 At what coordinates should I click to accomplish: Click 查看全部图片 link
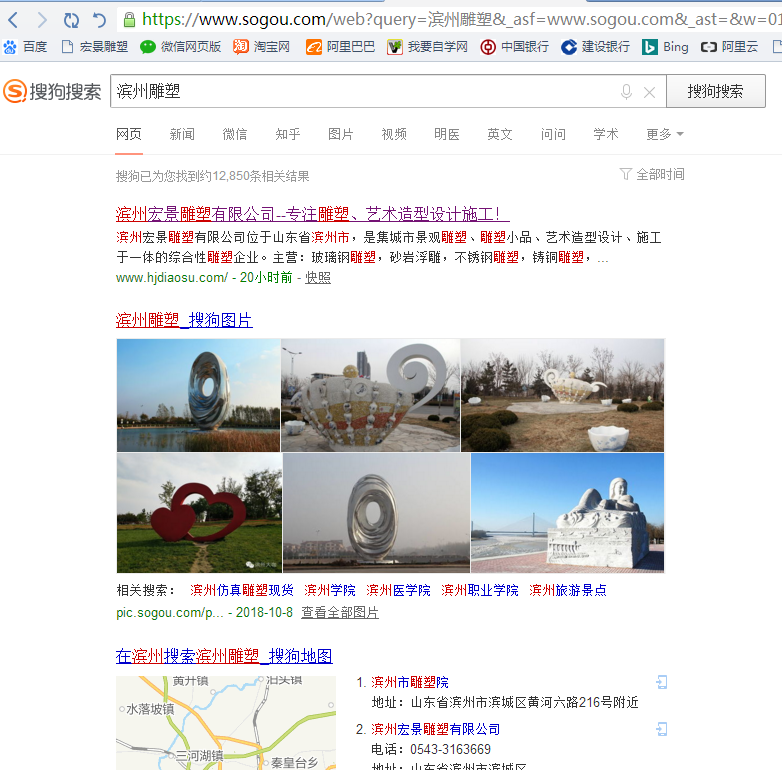pos(340,612)
